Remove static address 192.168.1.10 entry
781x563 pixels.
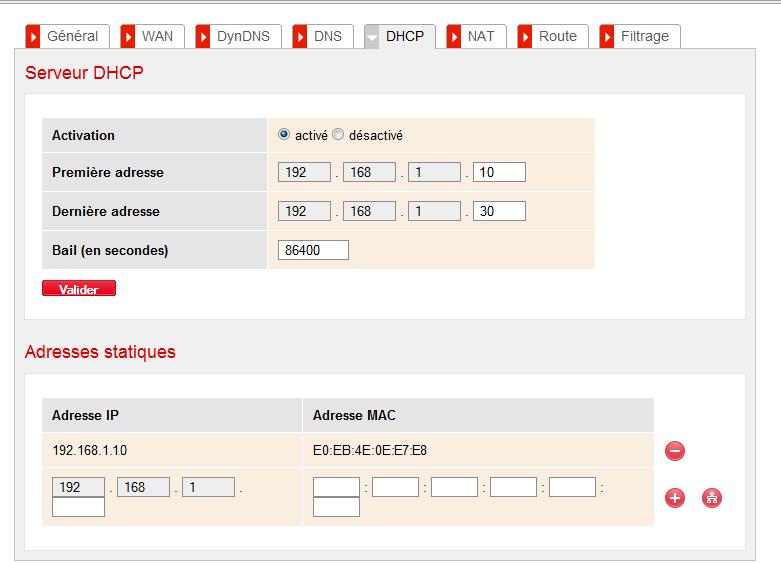pos(675,451)
